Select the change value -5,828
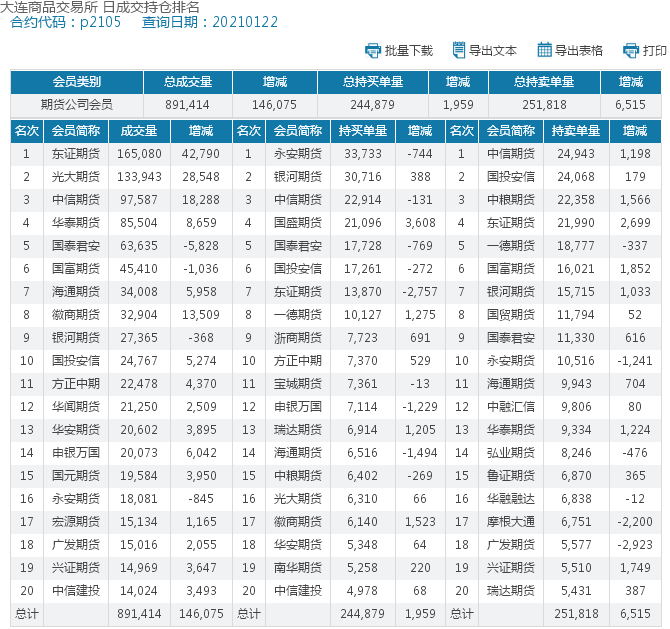The width and height of the screenshot is (670, 629). 201,246
